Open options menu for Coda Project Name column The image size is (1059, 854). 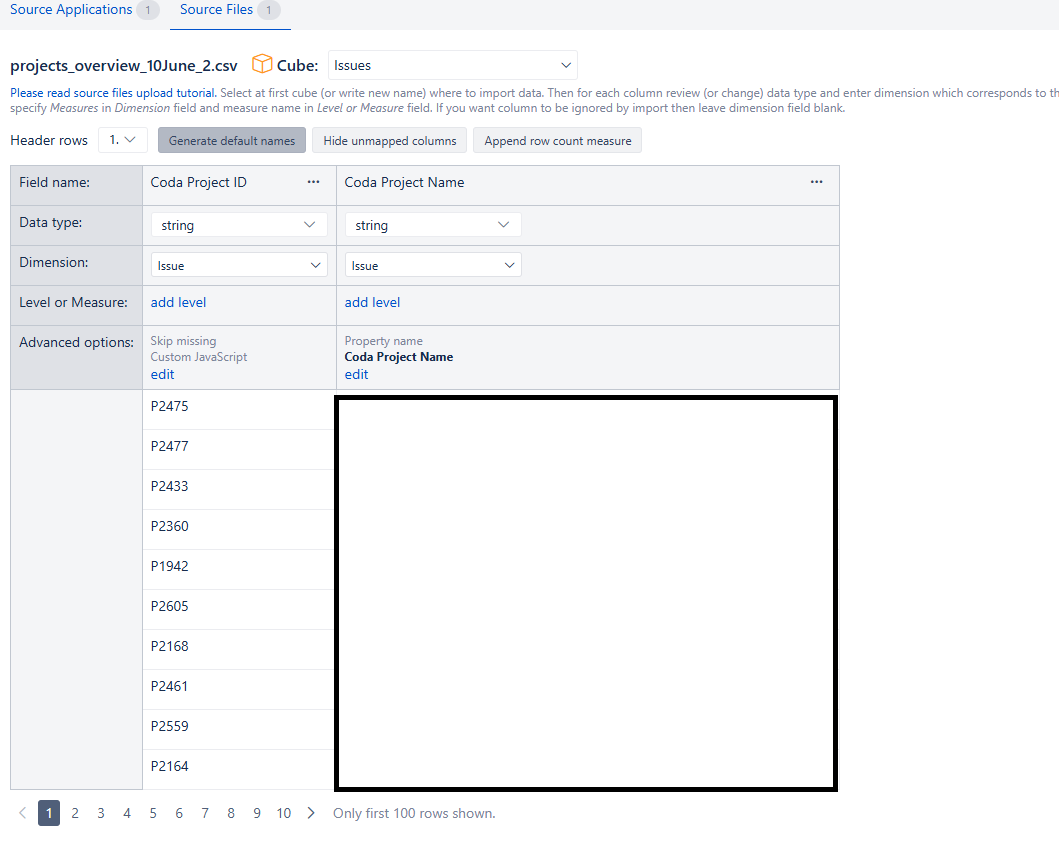(817, 182)
